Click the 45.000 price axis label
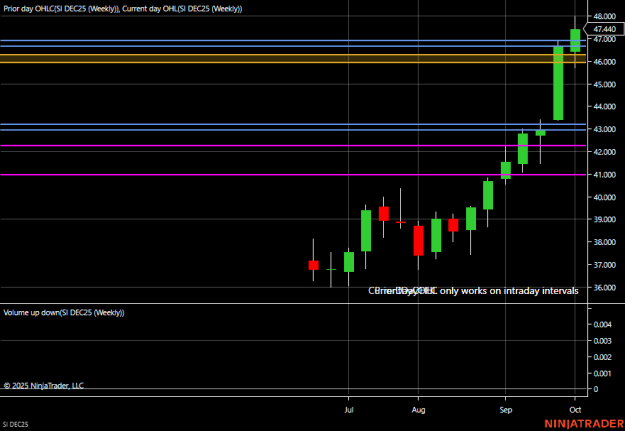This screenshot has width=625, height=431. 604,85
